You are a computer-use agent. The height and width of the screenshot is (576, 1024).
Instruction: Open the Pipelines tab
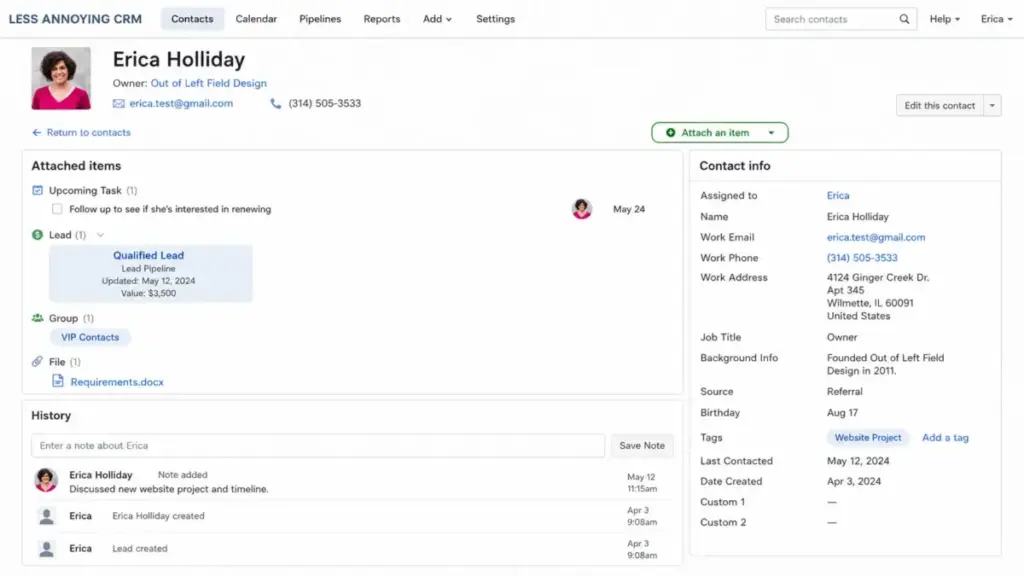pyautogui.click(x=320, y=19)
